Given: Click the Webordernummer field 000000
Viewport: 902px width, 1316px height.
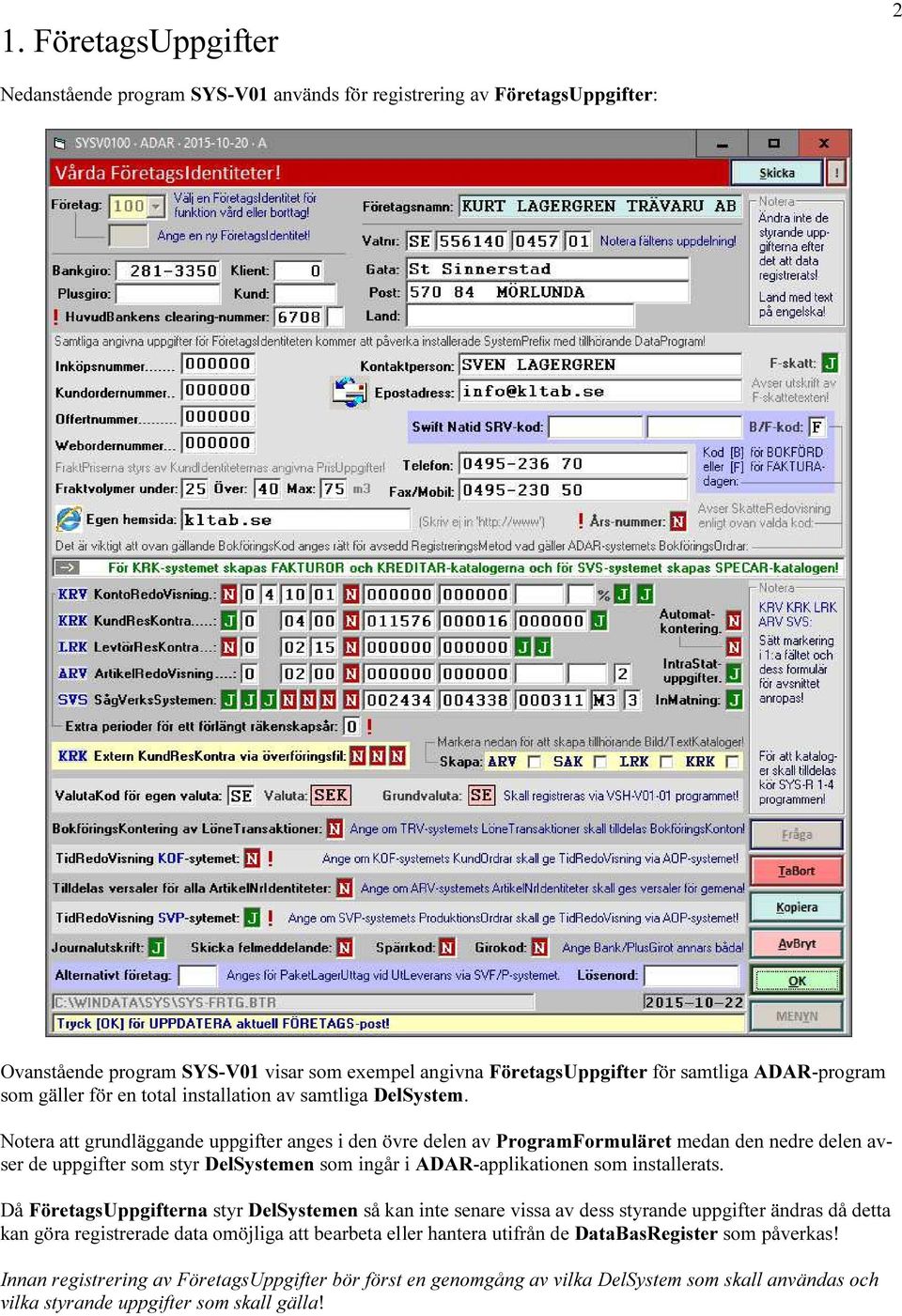Looking at the screenshot, I should 218,443.
